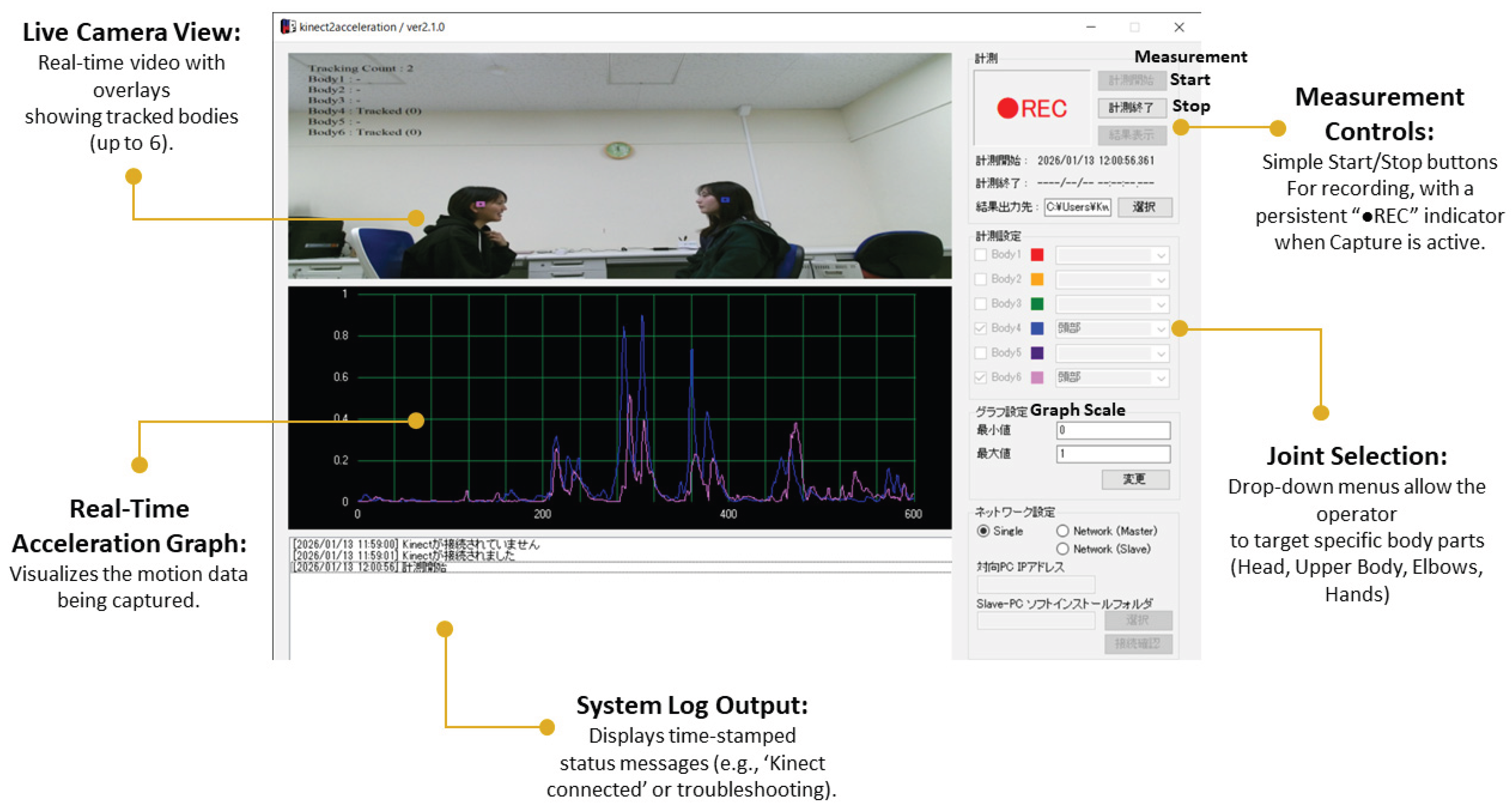The width and height of the screenshot is (1512, 810).
Task: Toggle the Body2 checkbox
Action: point(980,279)
